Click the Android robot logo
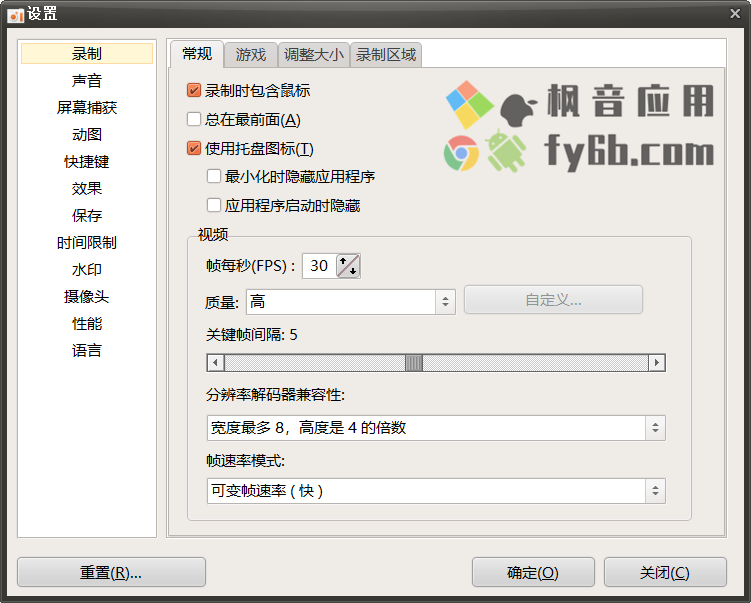The image size is (751, 603). [506, 151]
